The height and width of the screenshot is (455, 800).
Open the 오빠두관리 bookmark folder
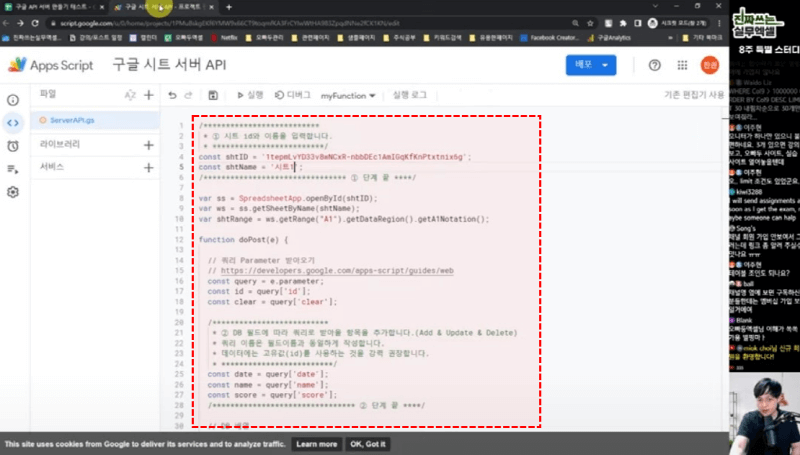pos(264,38)
